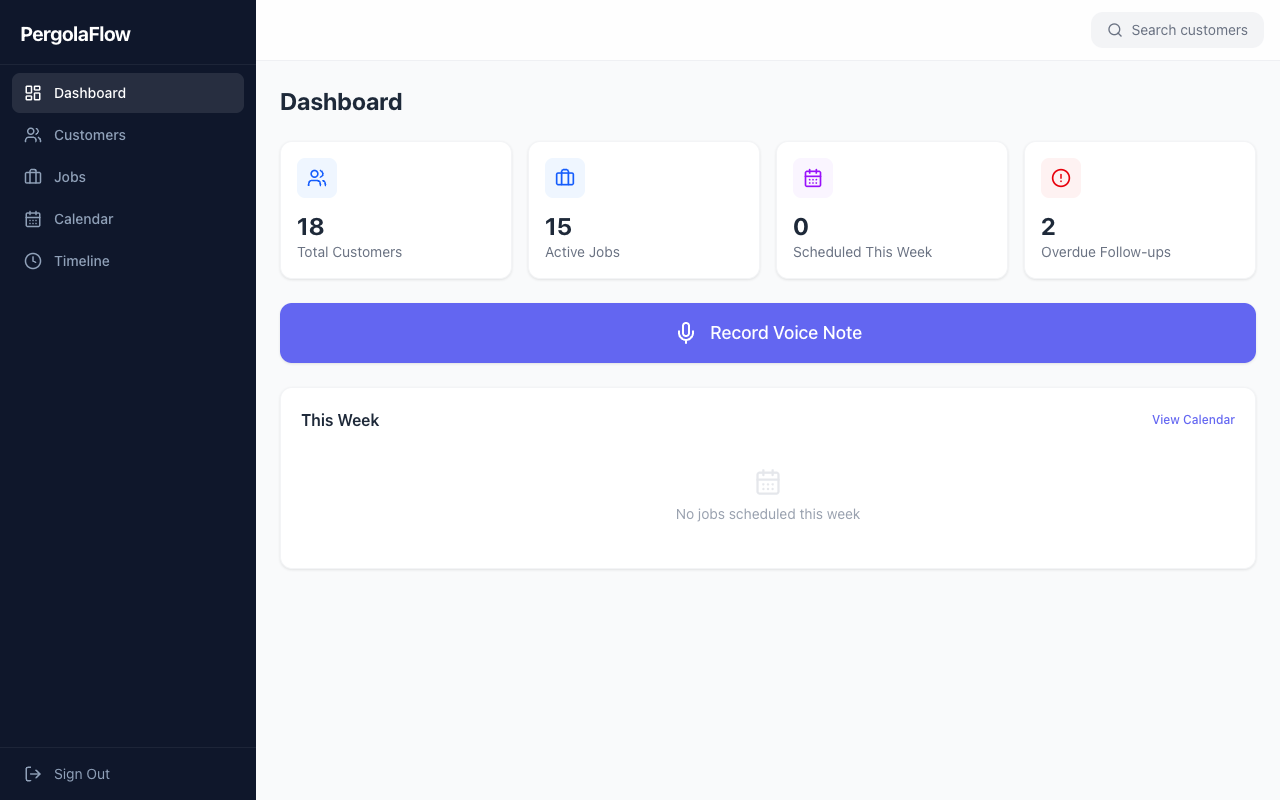The image size is (1280, 800).
Task: Open Customers via the people icon
Action: coord(32,134)
